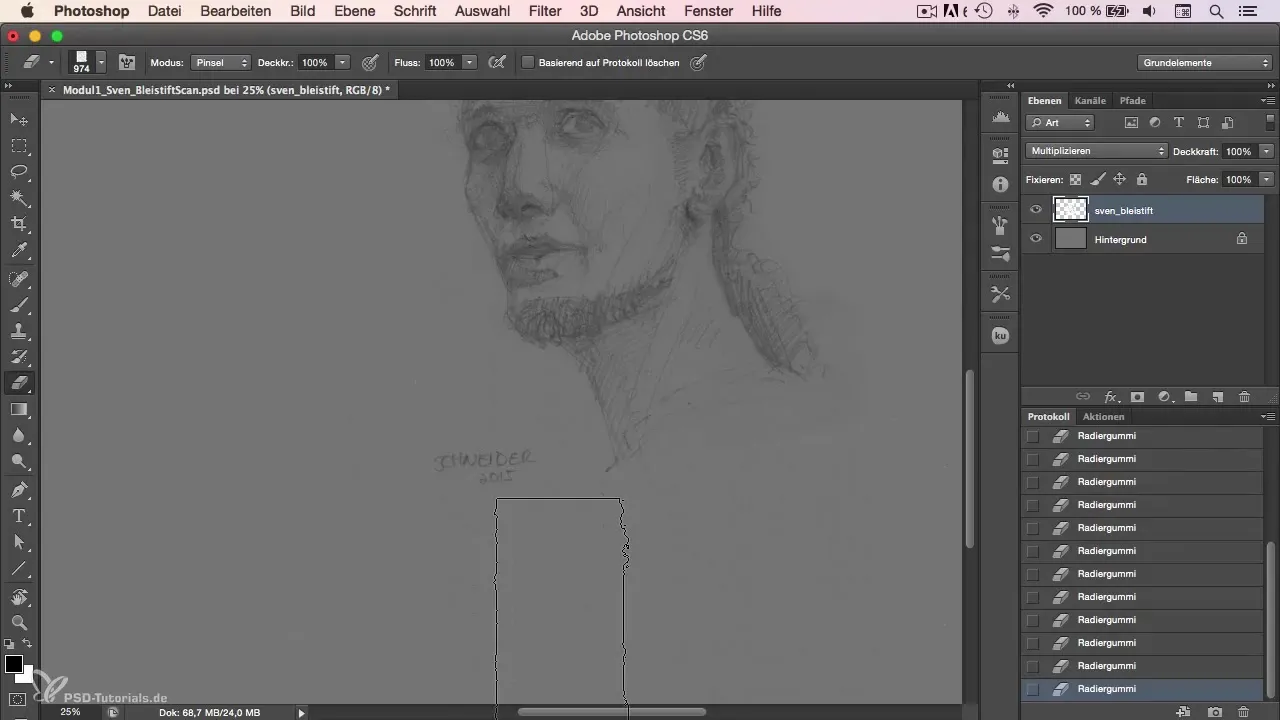Open layer effects fx menu
1280x720 pixels.
pyautogui.click(x=1111, y=397)
